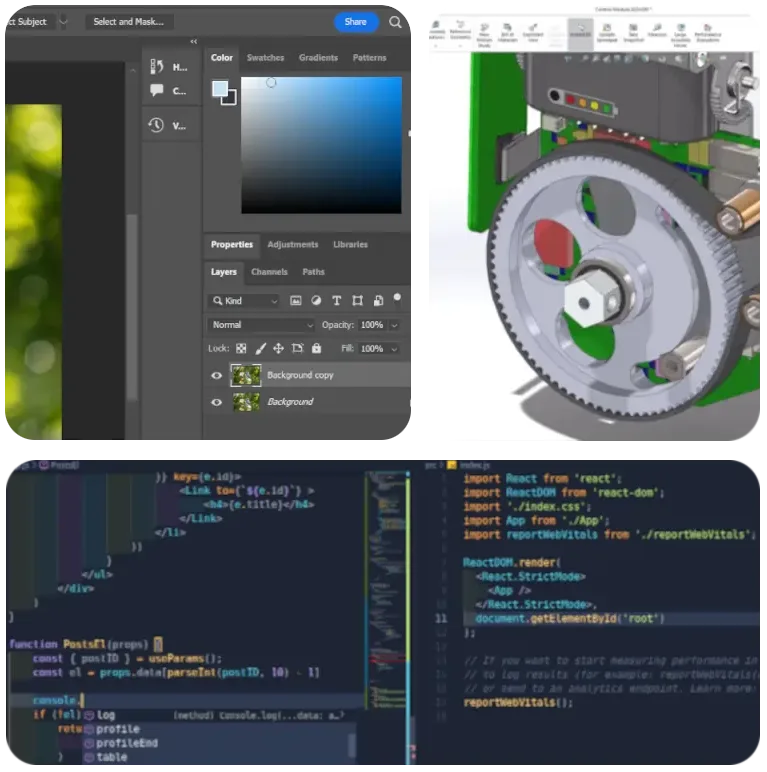Hide the Background layer
Screen dimensions: 767x772
(x=216, y=402)
